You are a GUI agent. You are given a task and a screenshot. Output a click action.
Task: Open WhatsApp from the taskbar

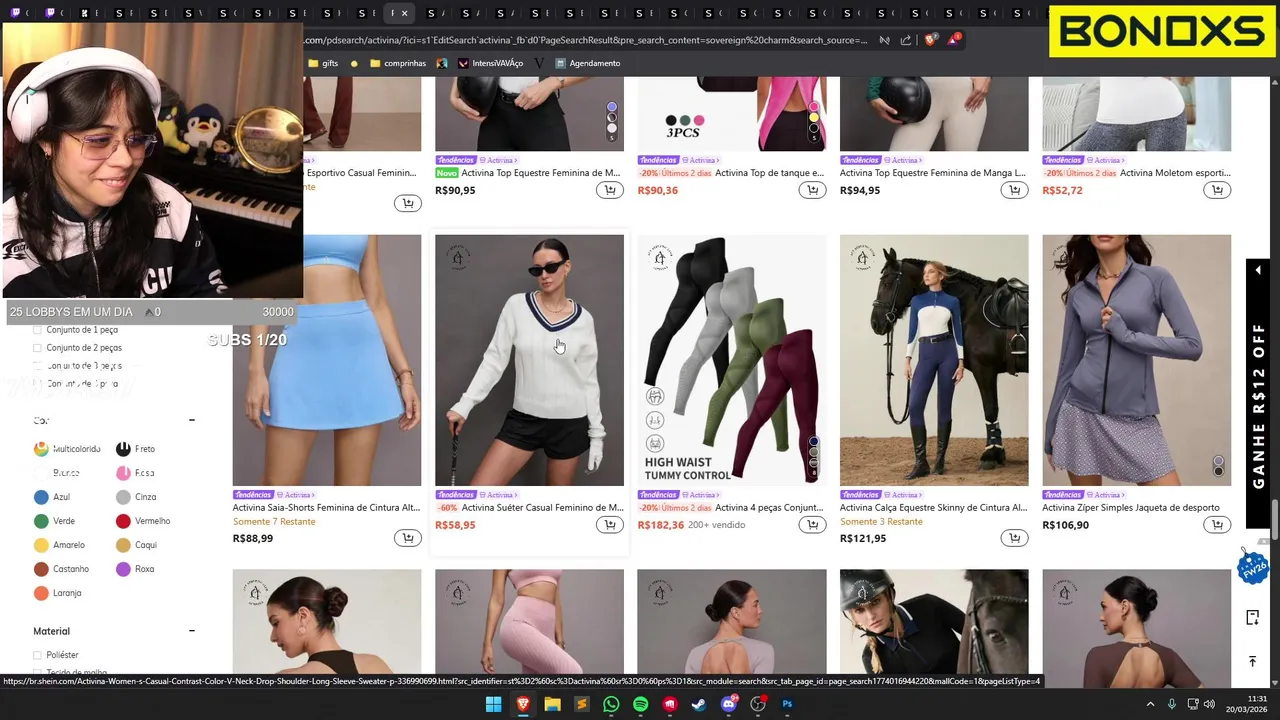click(611, 704)
